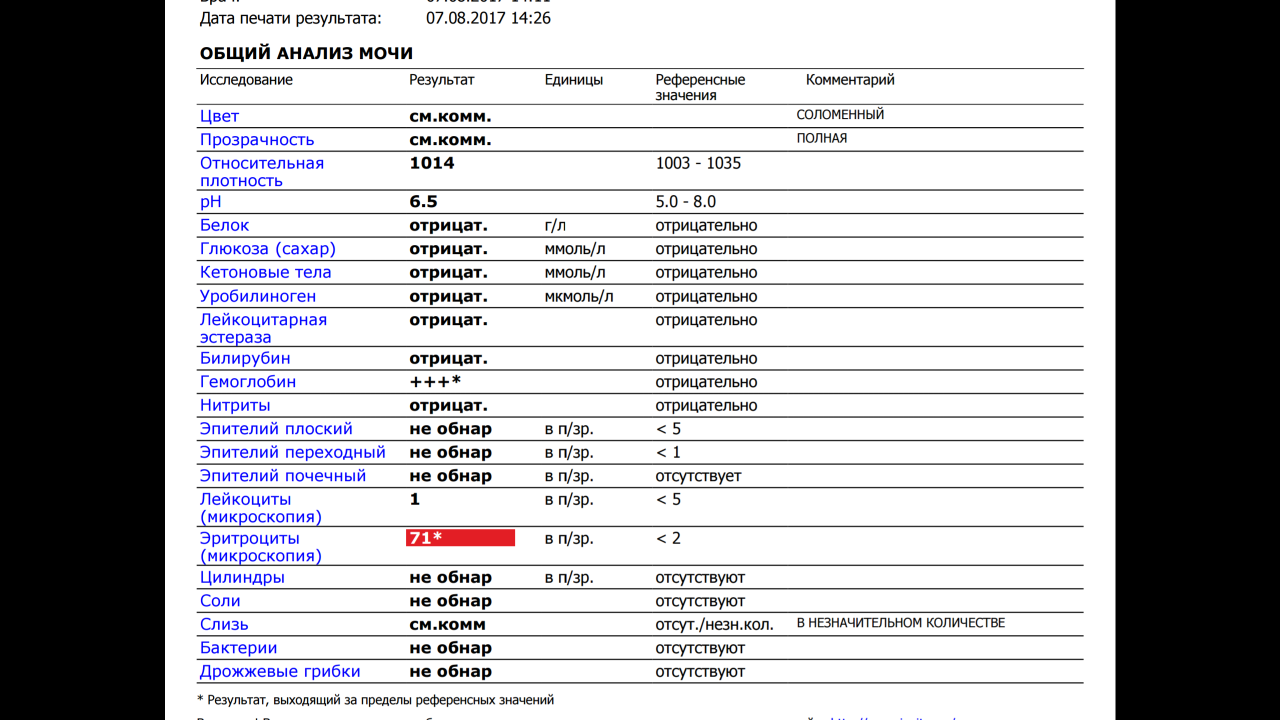Click the Лейкоциты result value 1
This screenshot has width=1280, height=720.
(415, 499)
